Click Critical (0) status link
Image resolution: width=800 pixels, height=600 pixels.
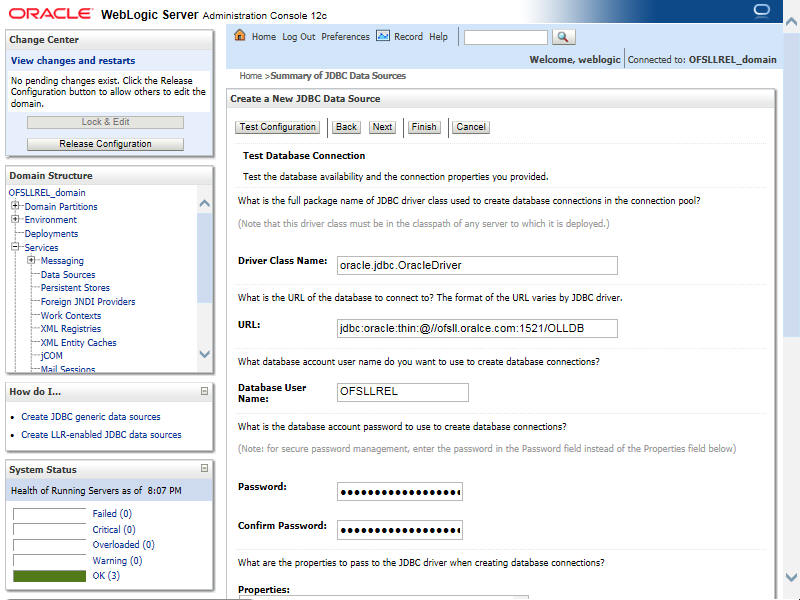click(x=114, y=530)
